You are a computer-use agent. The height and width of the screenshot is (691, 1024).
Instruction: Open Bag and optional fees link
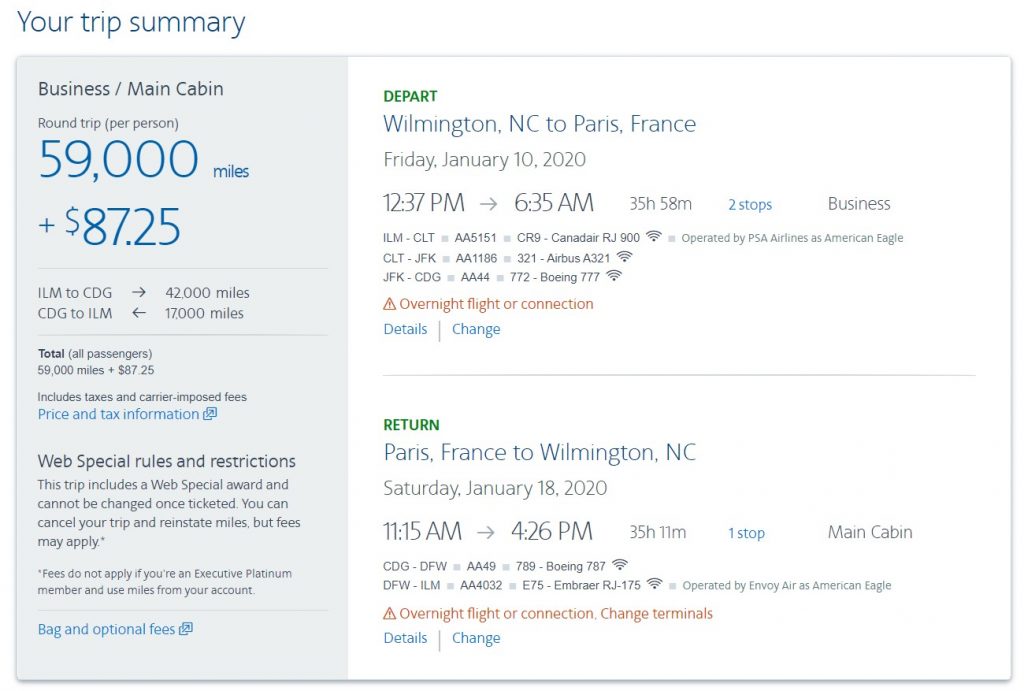(106, 629)
